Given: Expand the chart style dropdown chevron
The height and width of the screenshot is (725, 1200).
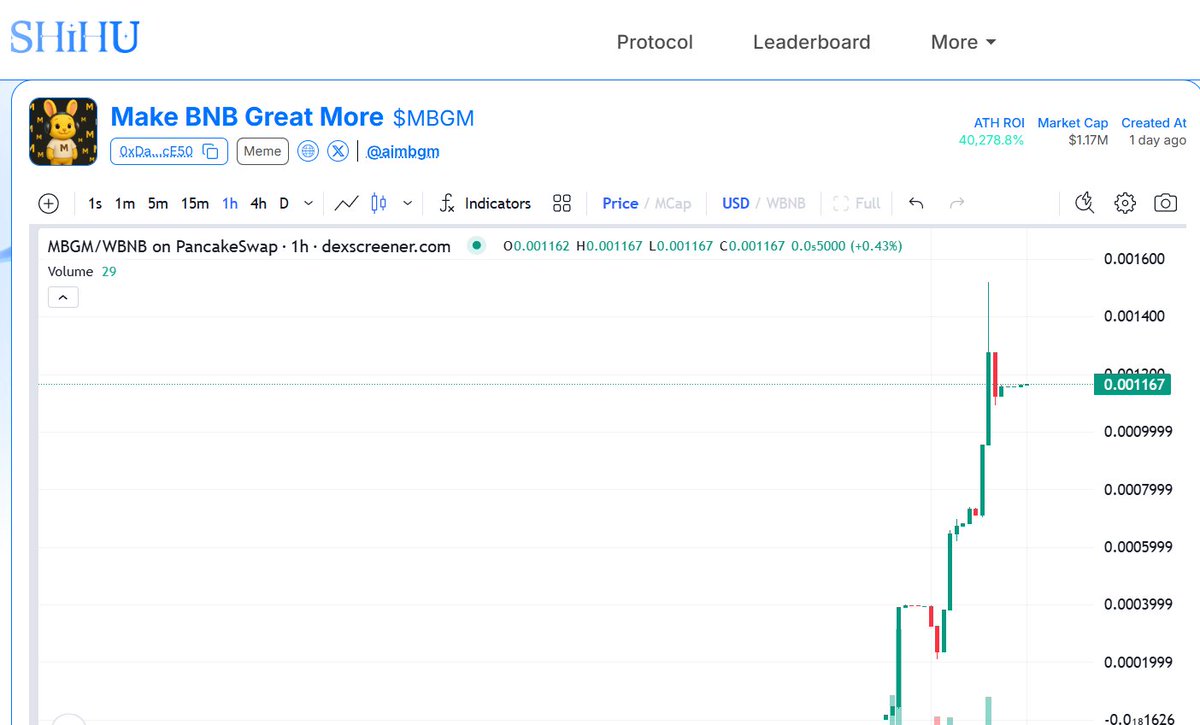Looking at the screenshot, I should coord(407,203).
